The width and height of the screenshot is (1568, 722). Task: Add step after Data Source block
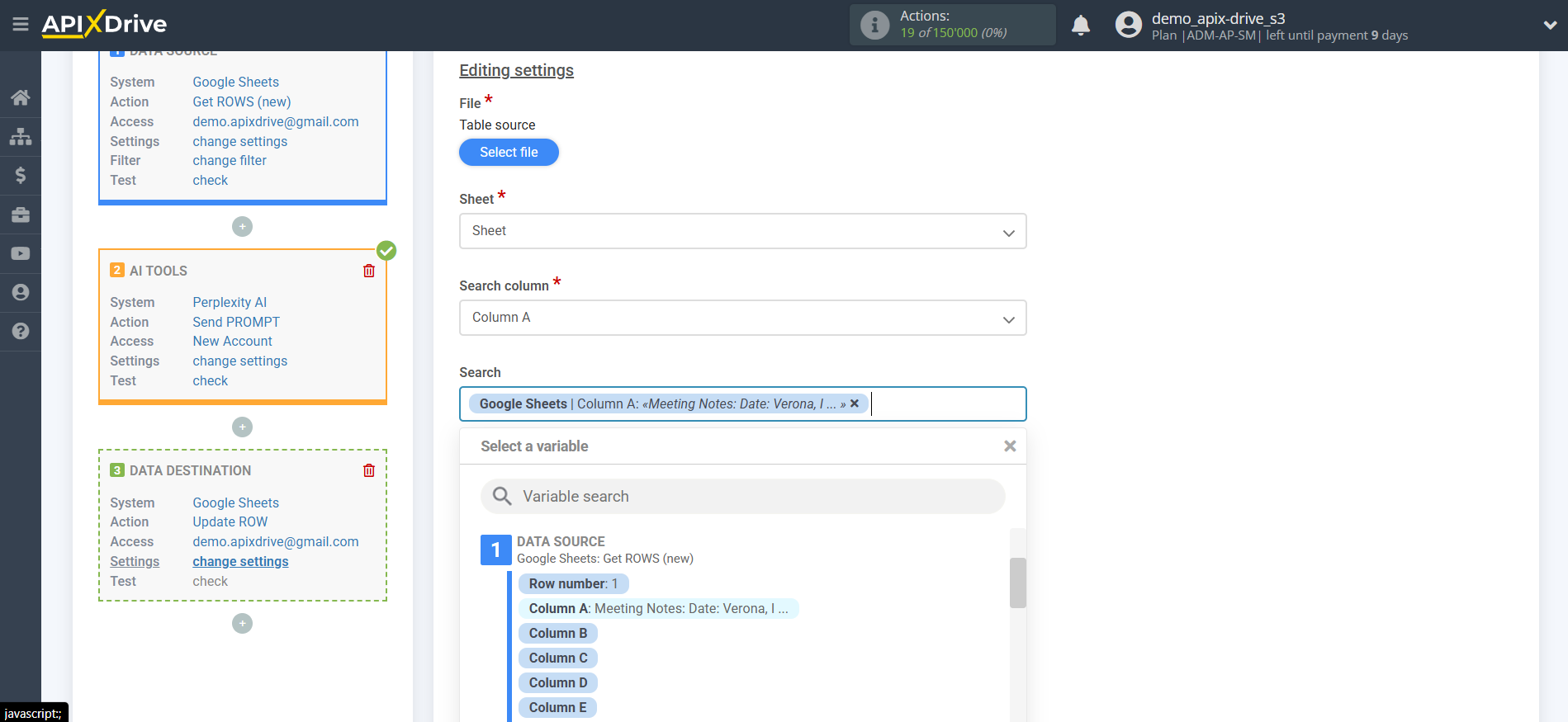click(x=242, y=226)
